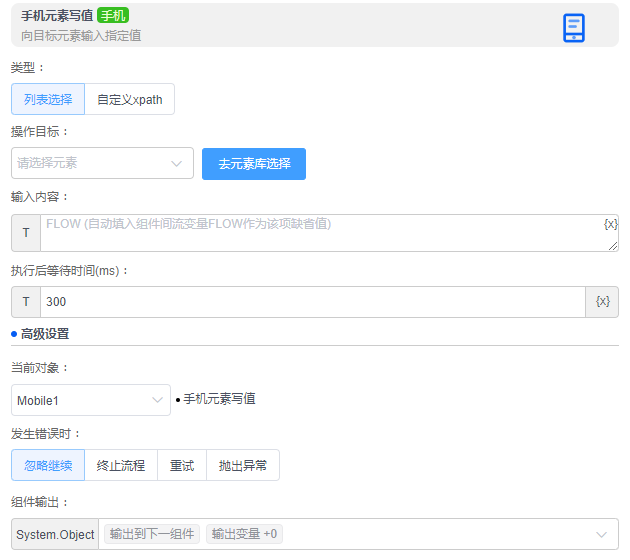The width and height of the screenshot is (630, 560).
Task: Choose 重试 on error
Action: (x=182, y=465)
